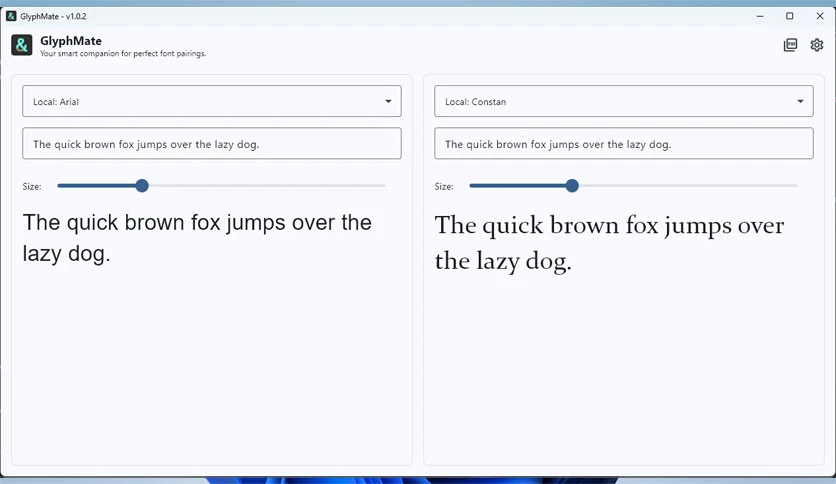Click the Arial dropdown arrow
The height and width of the screenshot is (484, 836).
click(388, 101)
